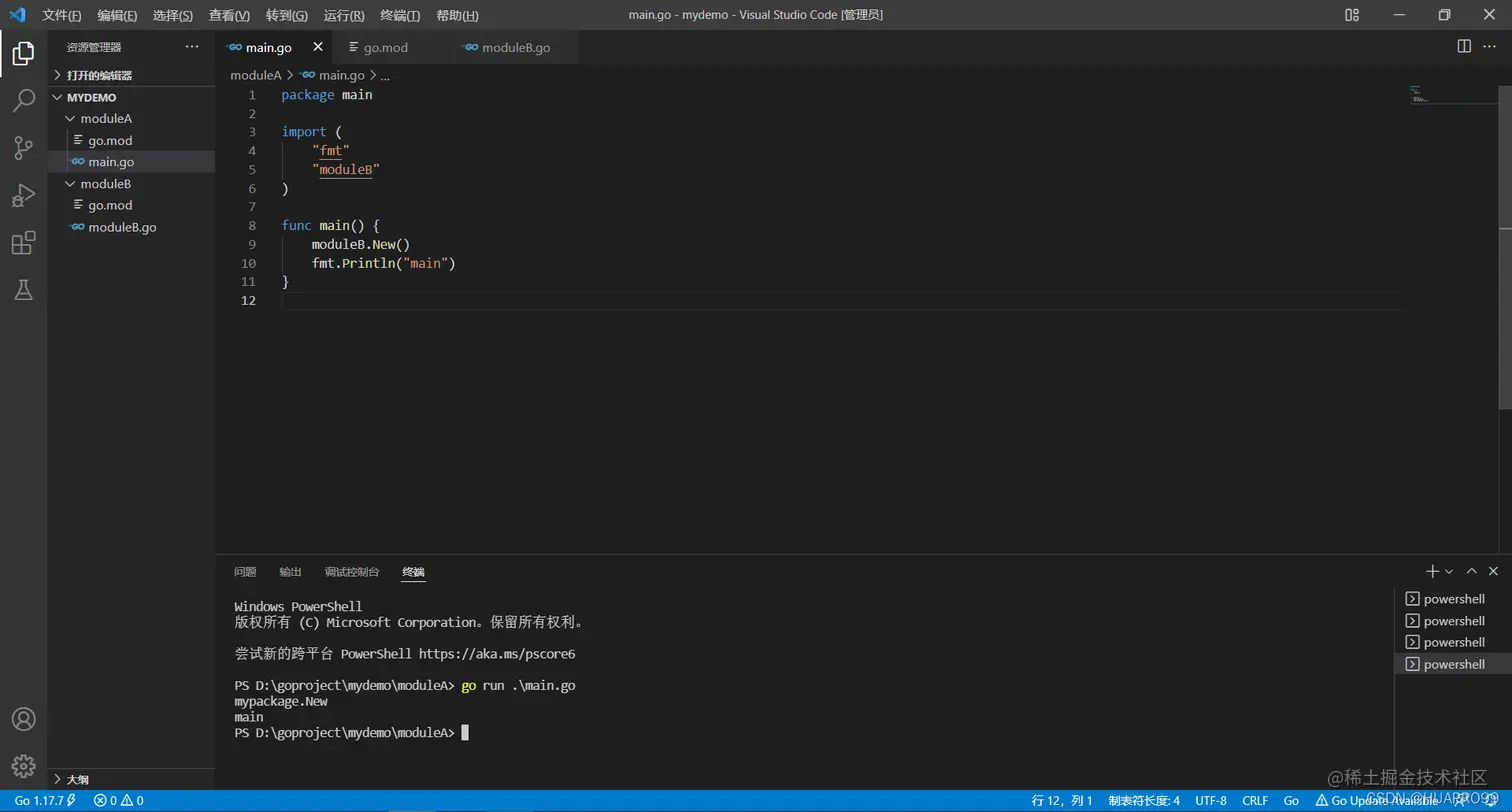This screenshot has height=812, width=1512.
Task: Click the Go language mode indicator
Action: [1291, 800]
